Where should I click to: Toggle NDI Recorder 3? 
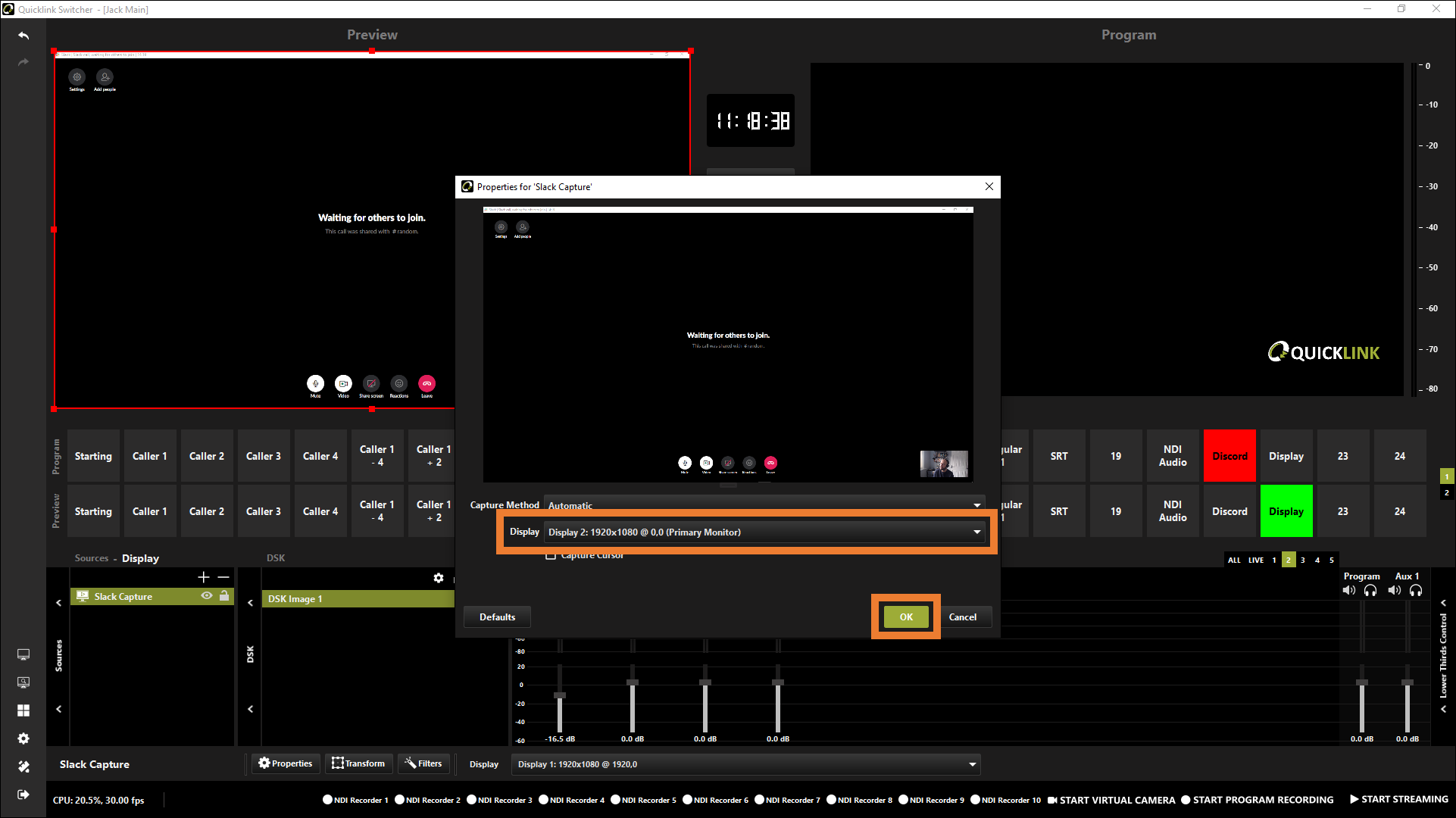472,799
